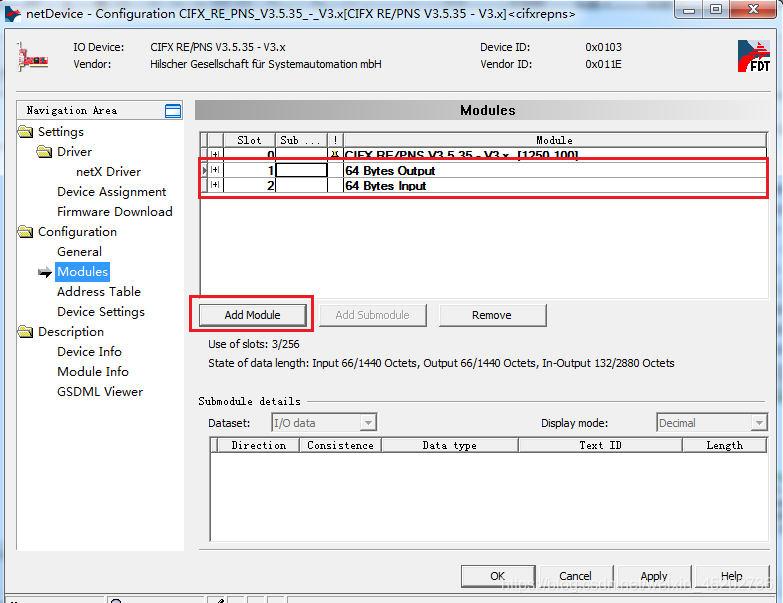Click the Slot column header

[x=249, y=140]
